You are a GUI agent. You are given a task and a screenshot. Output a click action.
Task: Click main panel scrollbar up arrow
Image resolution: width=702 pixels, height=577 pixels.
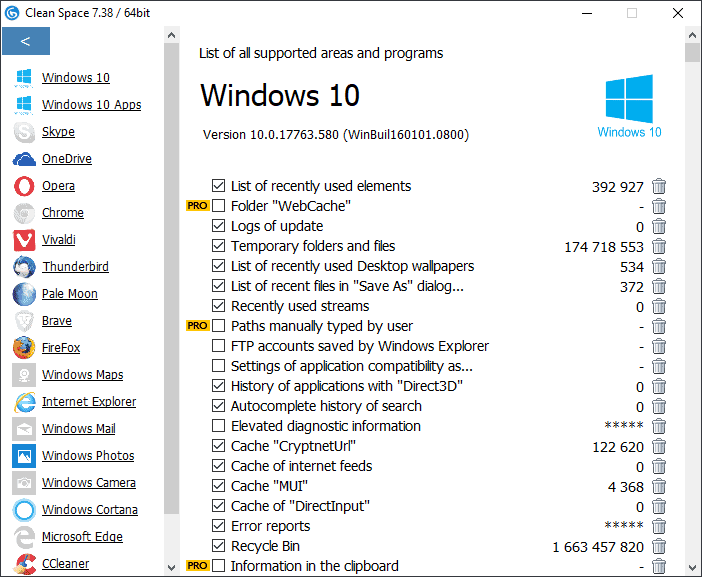[x=692, y=35]
